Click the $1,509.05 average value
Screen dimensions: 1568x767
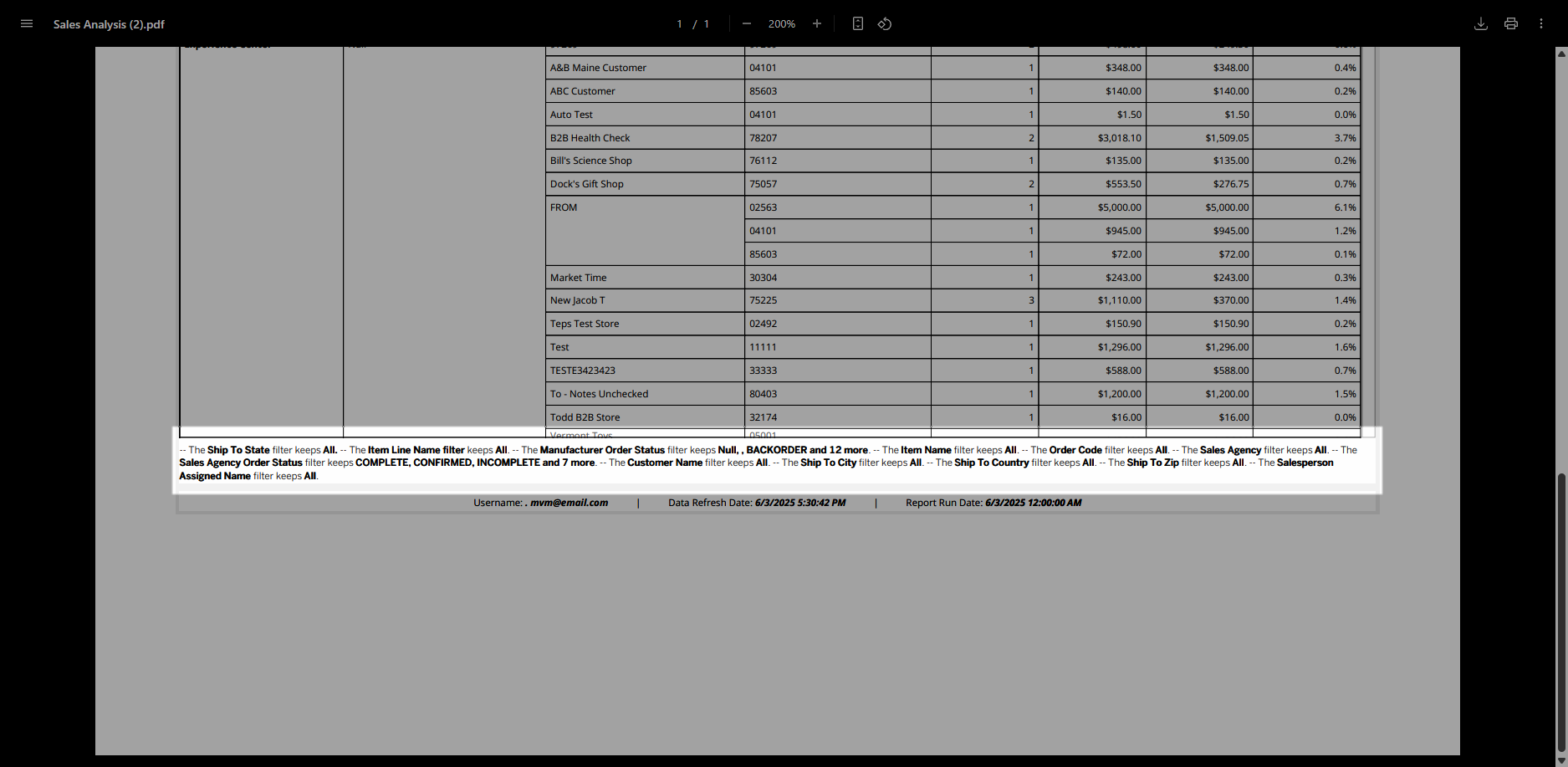(x=1227, y=138)
